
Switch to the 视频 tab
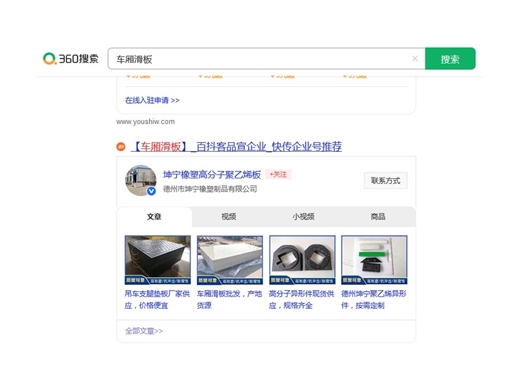coord(229,217)
